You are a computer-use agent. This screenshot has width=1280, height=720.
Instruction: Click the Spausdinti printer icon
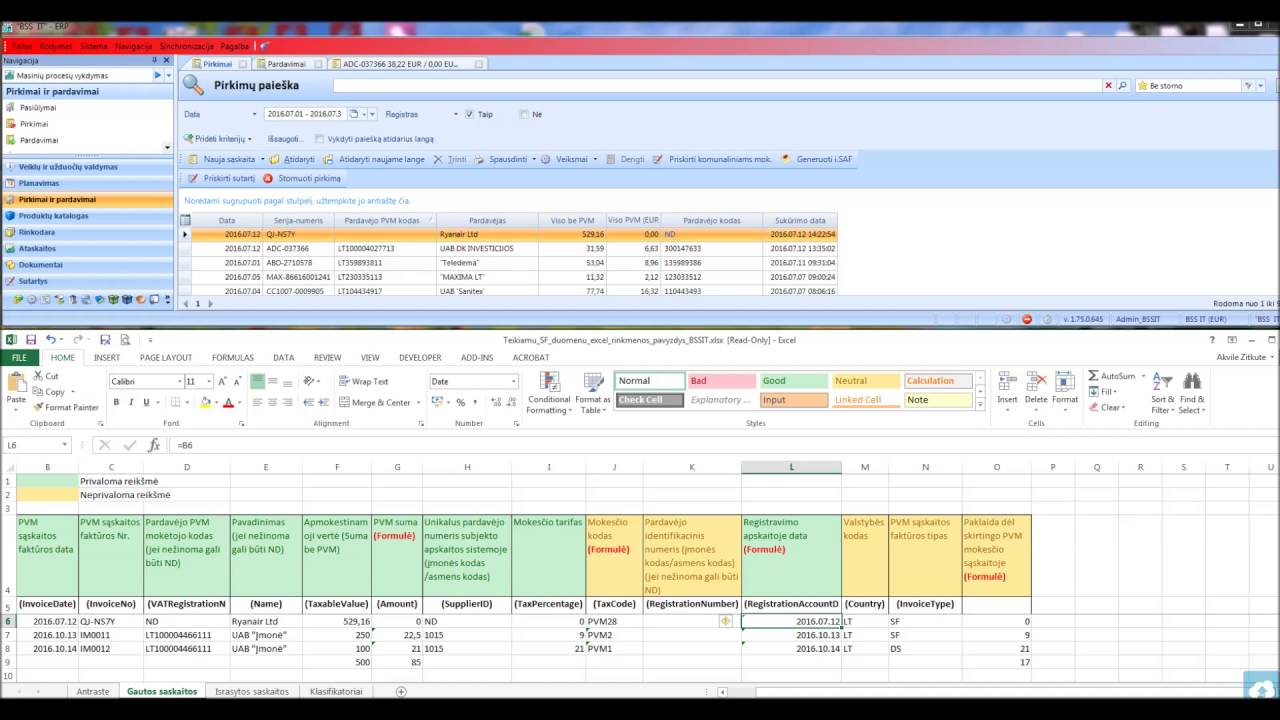[480, 159]
